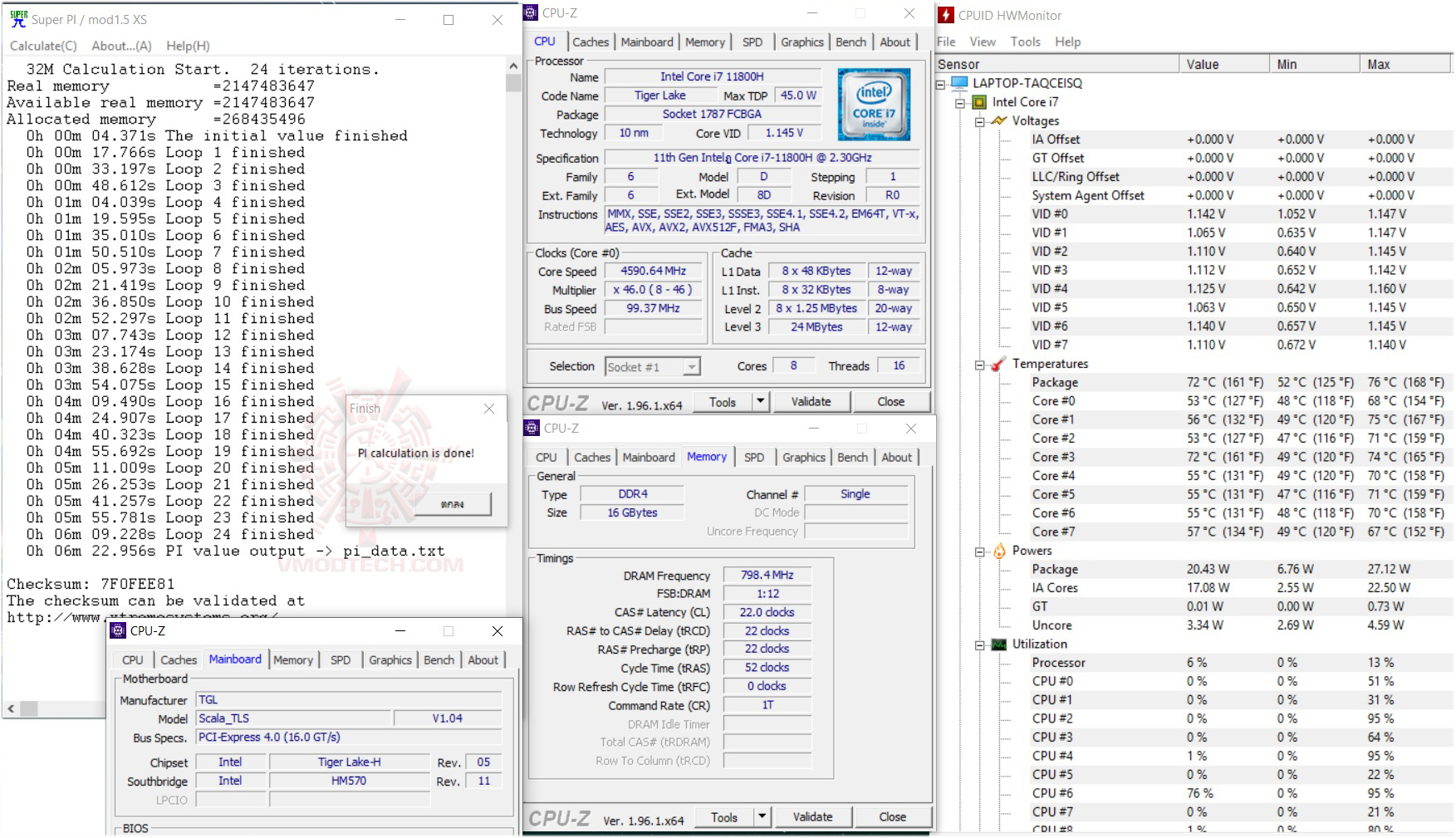Click the Temperatures thermometer icon in HWMonitor

tap(998, 364)
